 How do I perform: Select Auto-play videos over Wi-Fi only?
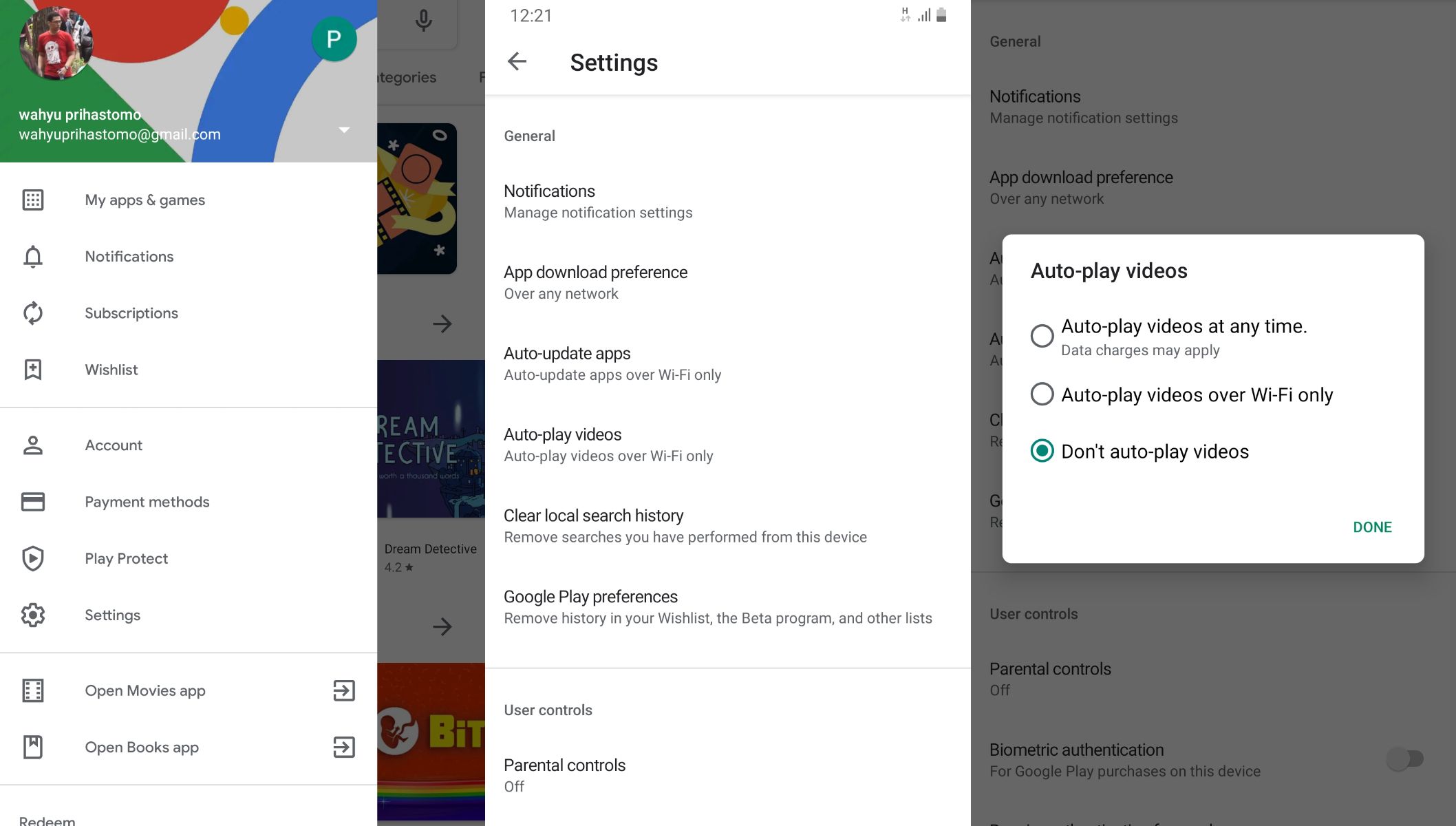tap(1042, 394)
